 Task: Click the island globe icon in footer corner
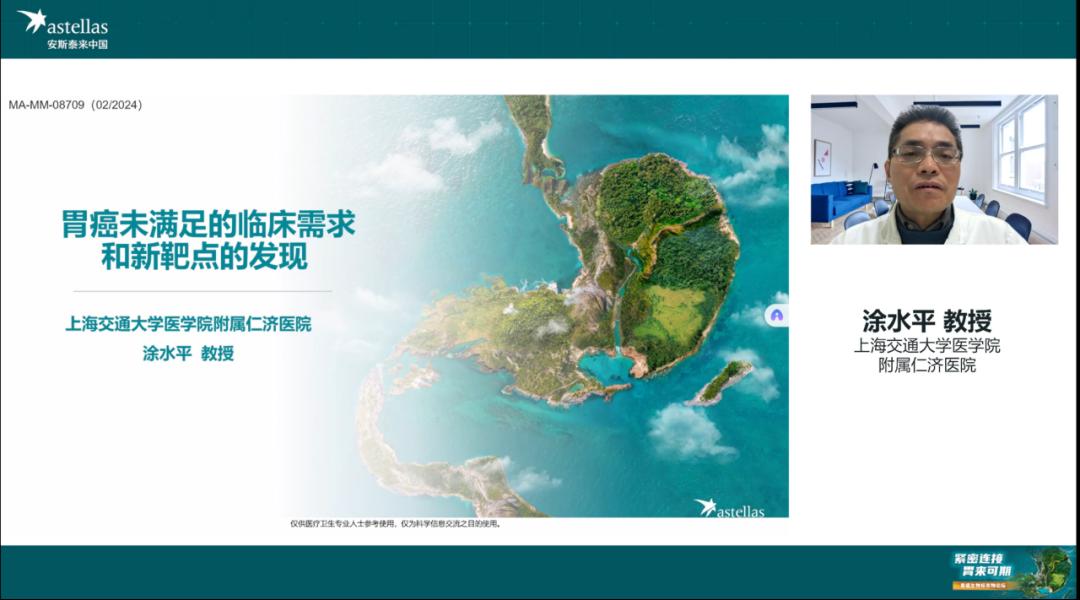point(1050,571)
